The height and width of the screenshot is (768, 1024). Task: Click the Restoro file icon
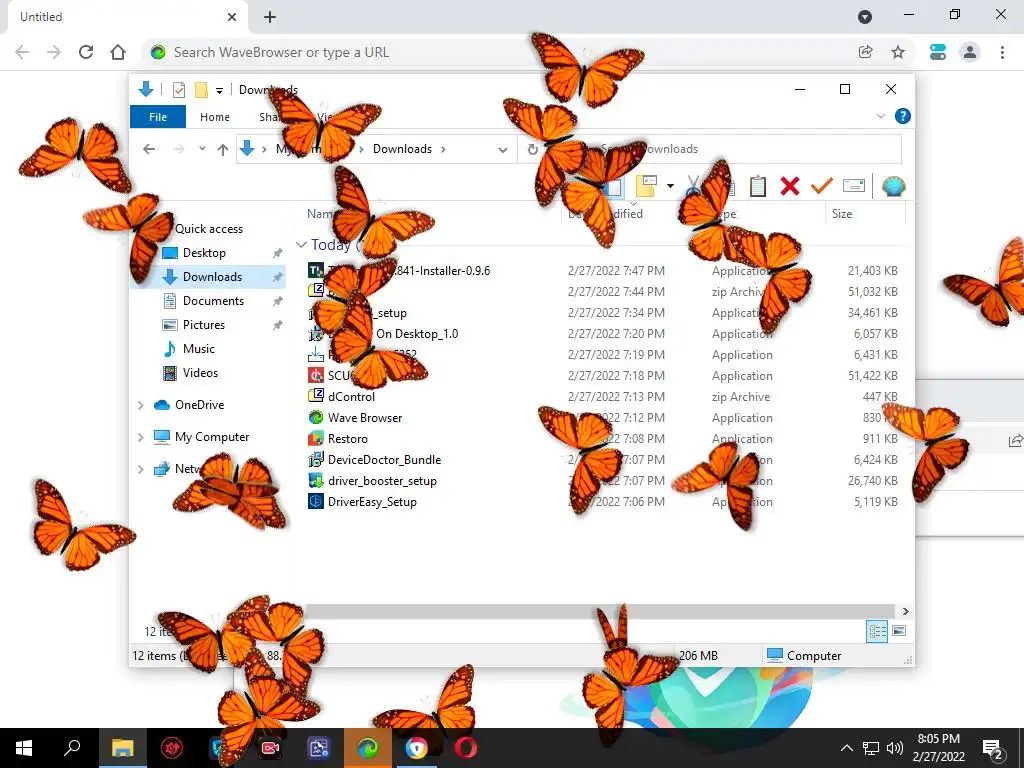[x=316, y=438]
